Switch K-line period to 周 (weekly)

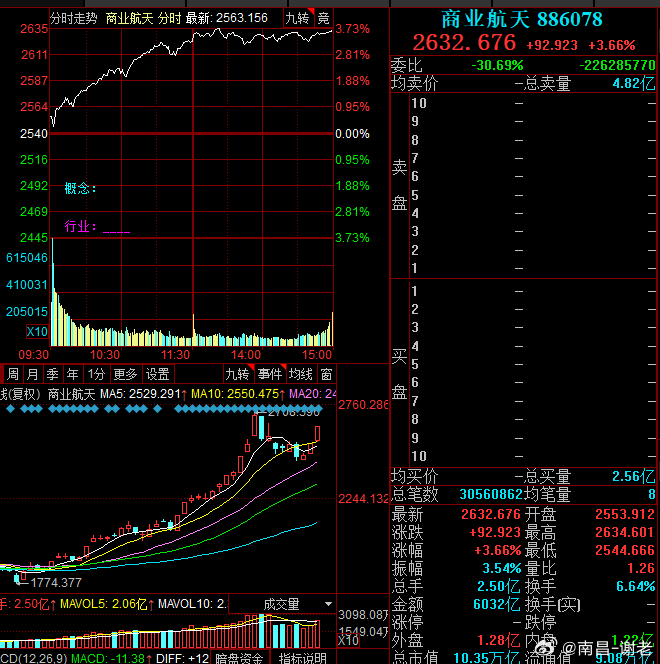(x=13, y=374)
